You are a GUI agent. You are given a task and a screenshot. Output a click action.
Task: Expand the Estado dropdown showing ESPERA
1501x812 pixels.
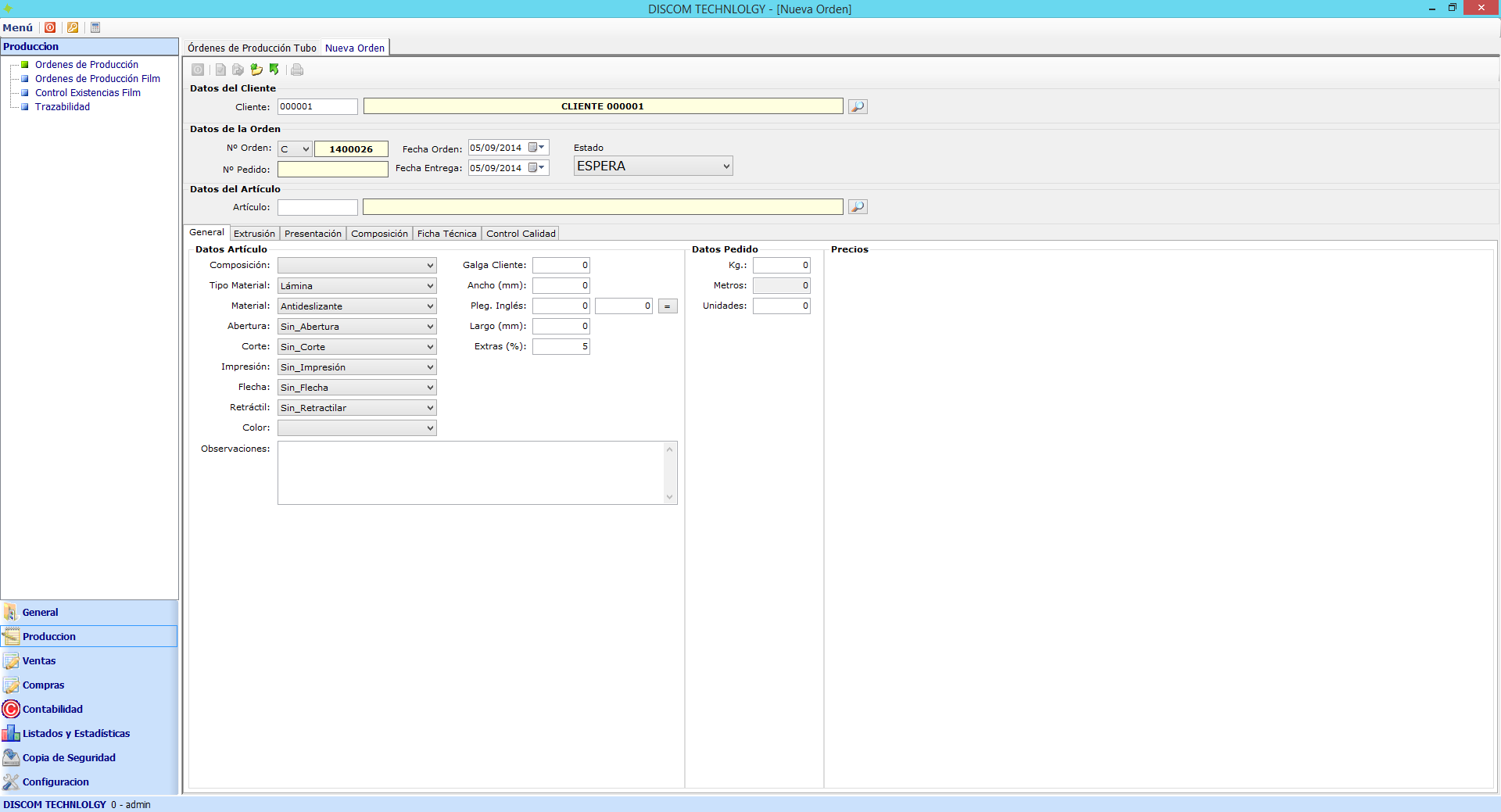(725, 166)
